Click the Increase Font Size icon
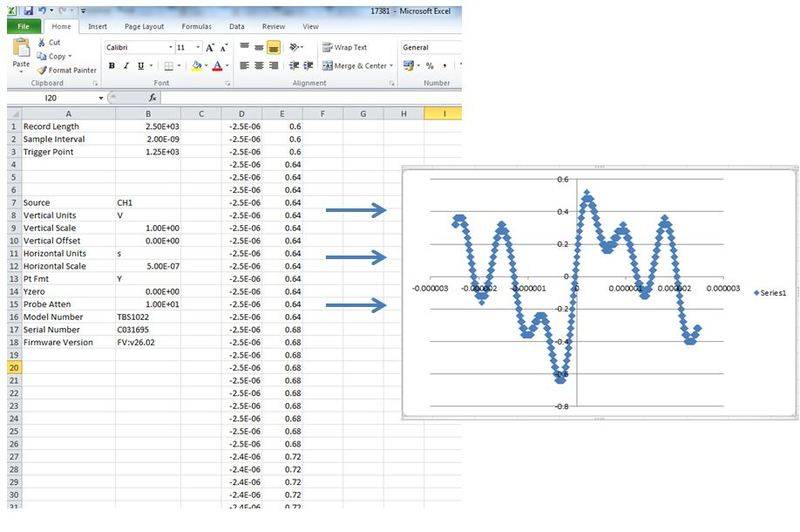The image size is (800, 532). tap(210, 48)
